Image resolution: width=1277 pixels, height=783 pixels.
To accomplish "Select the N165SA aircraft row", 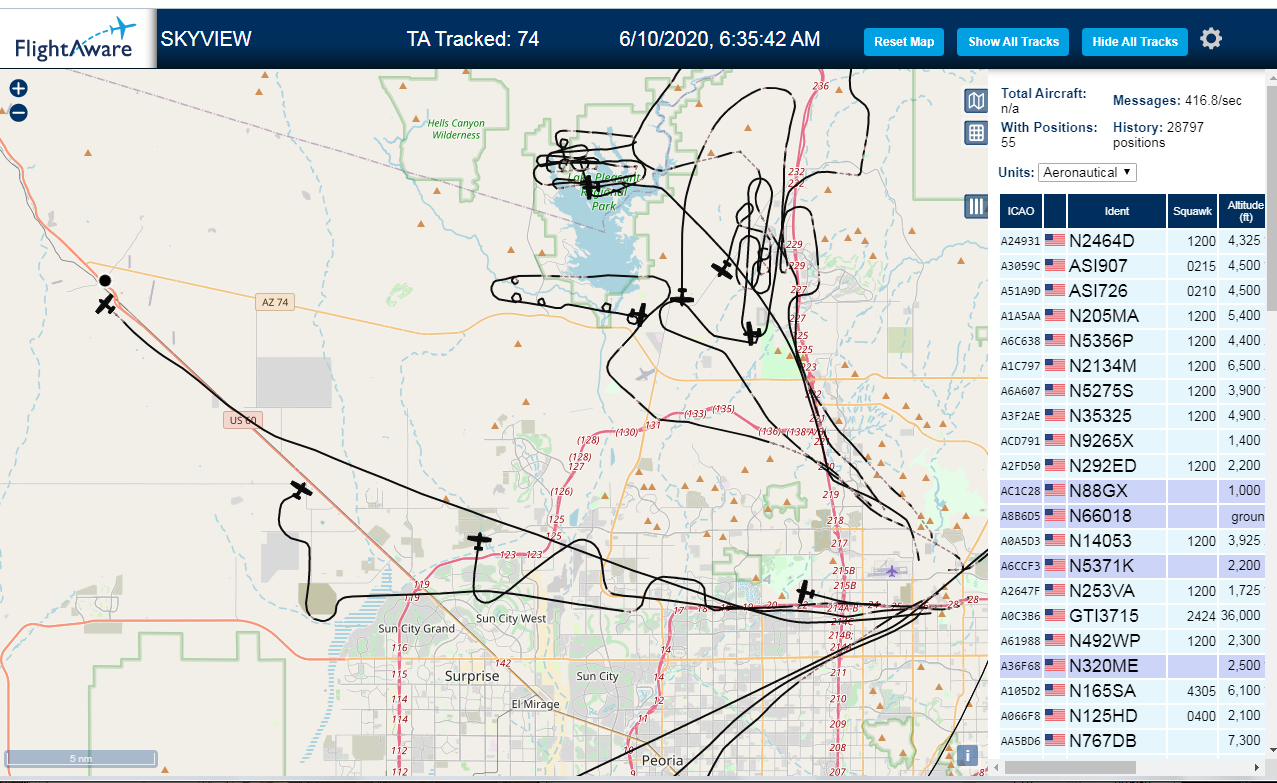I will pos(1132,691).
